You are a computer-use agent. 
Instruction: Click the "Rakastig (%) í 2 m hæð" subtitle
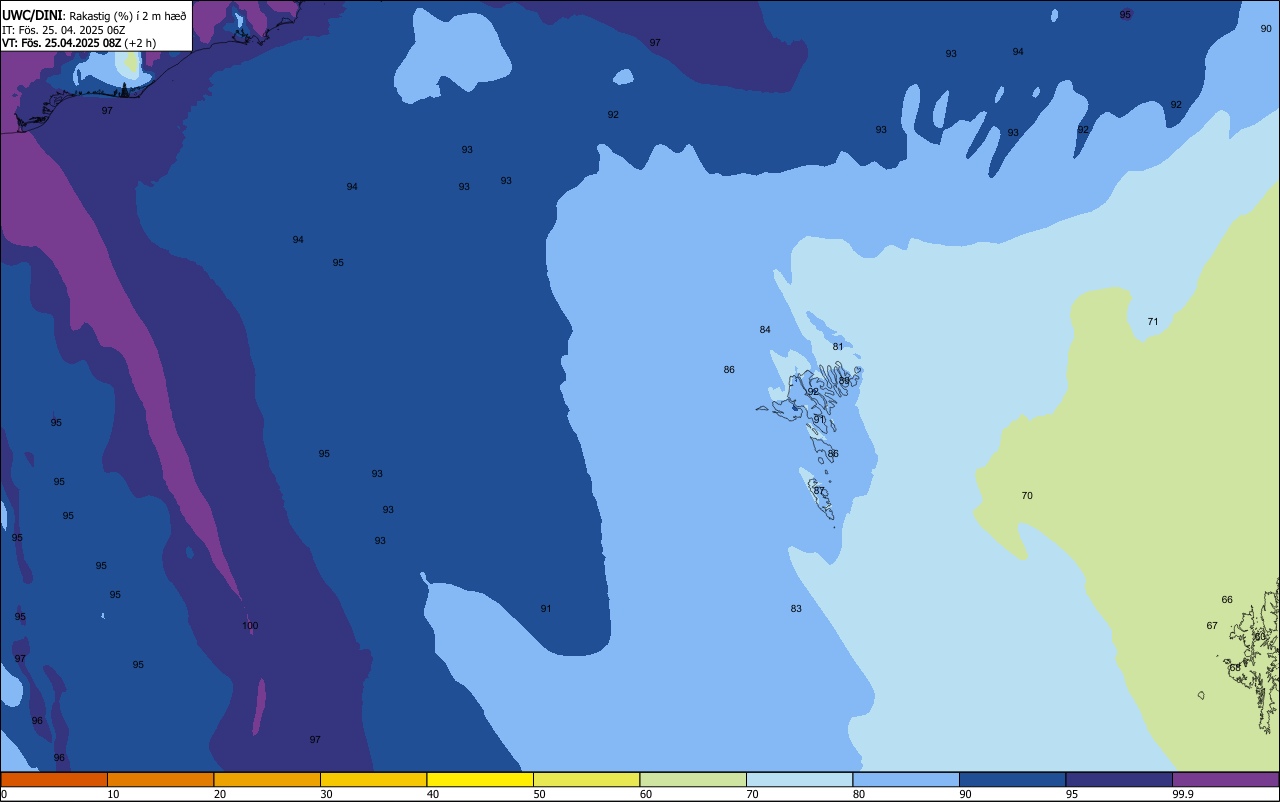[x=128, y=16]
